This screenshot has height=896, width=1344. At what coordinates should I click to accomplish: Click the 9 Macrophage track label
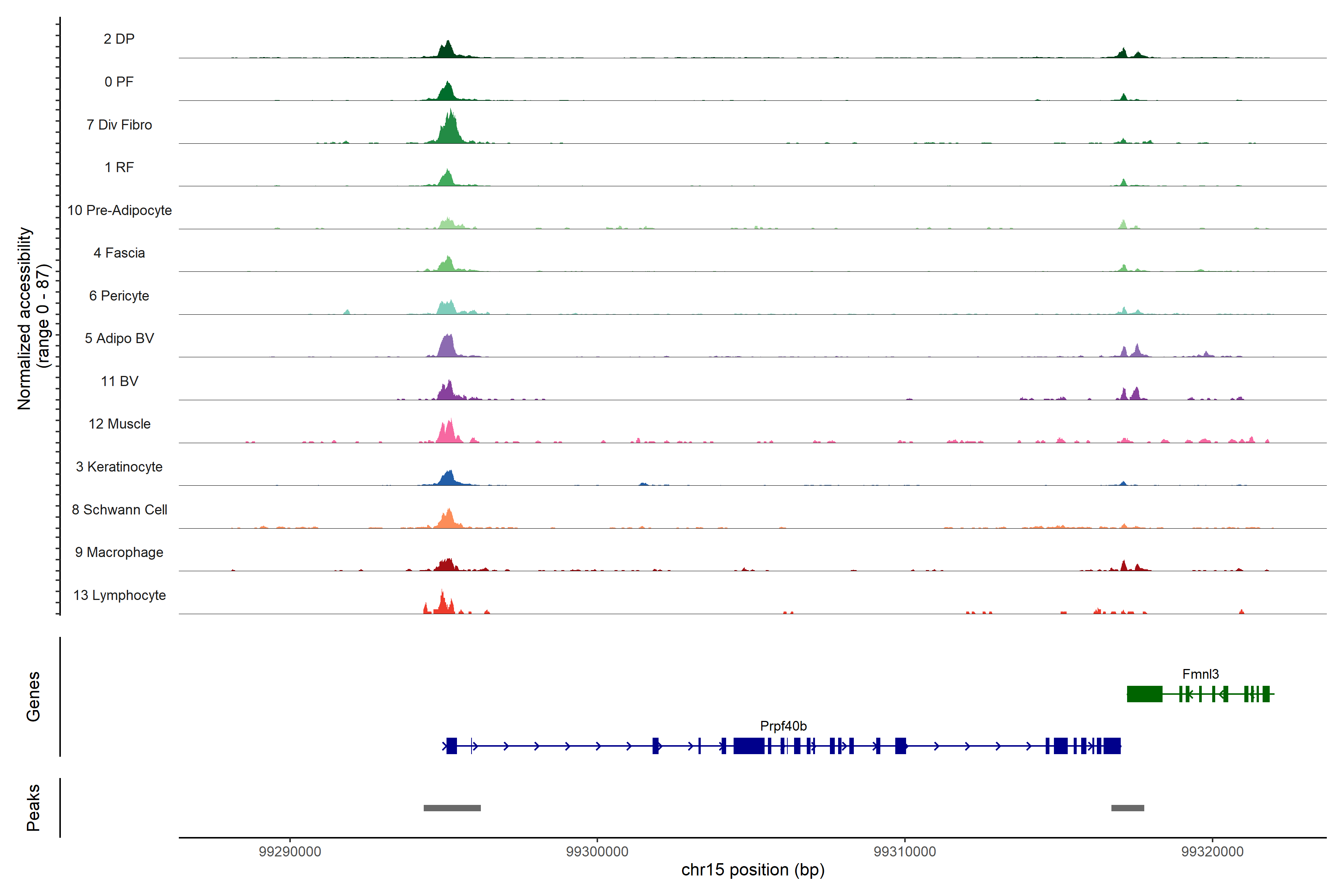[119, 553]
